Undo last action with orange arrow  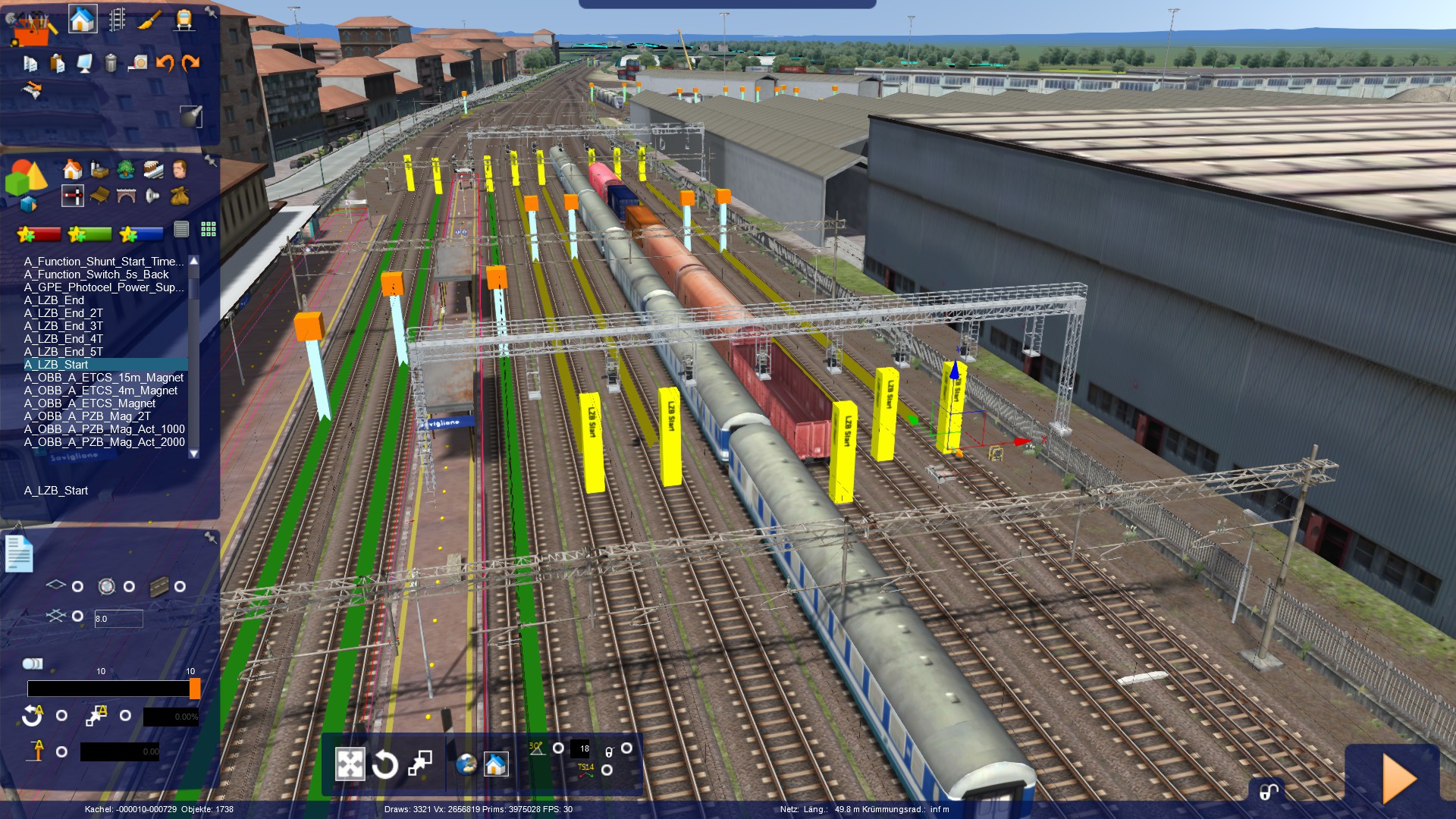click(165, 63)
